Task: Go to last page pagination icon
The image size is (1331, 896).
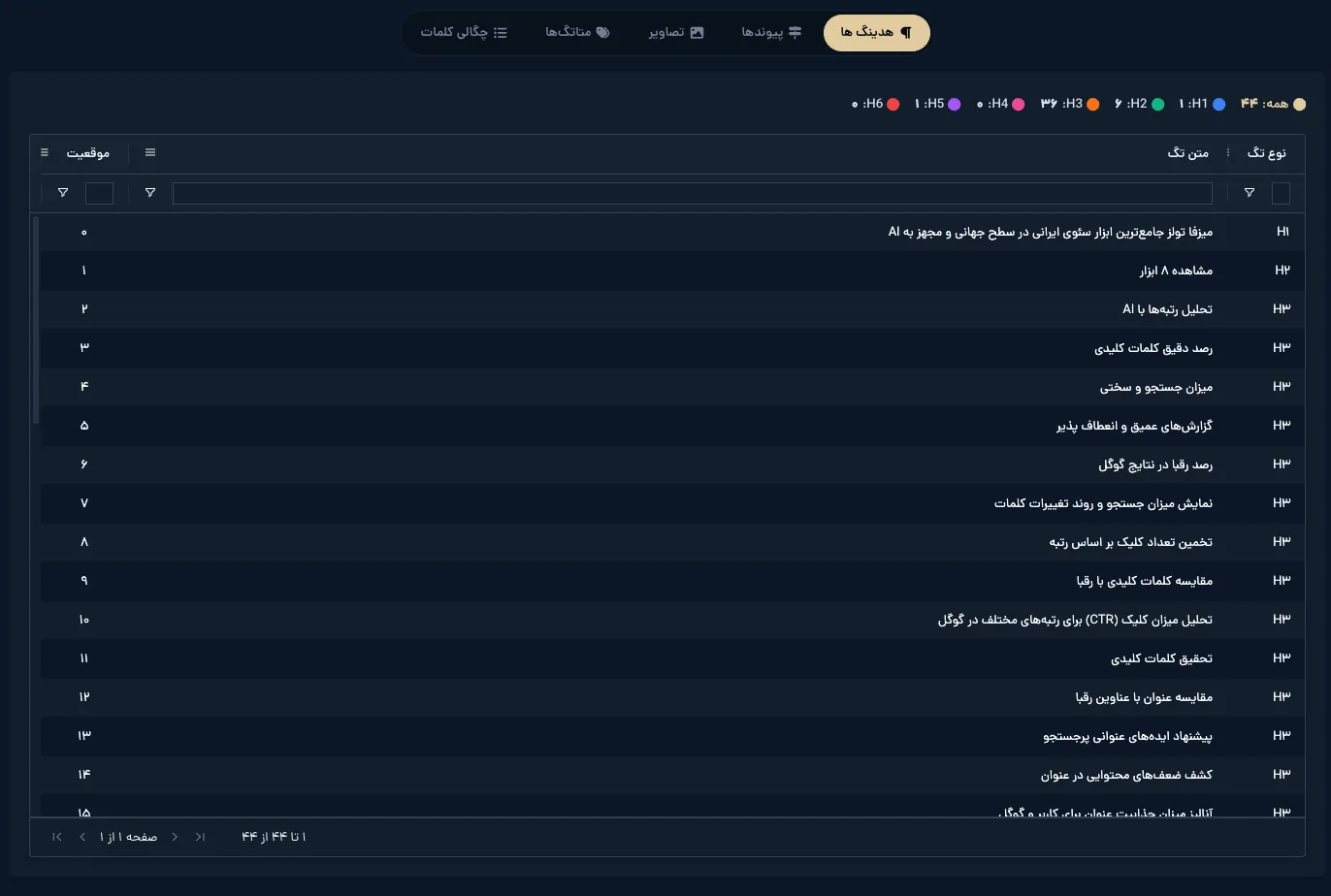Action: point(57,837)
